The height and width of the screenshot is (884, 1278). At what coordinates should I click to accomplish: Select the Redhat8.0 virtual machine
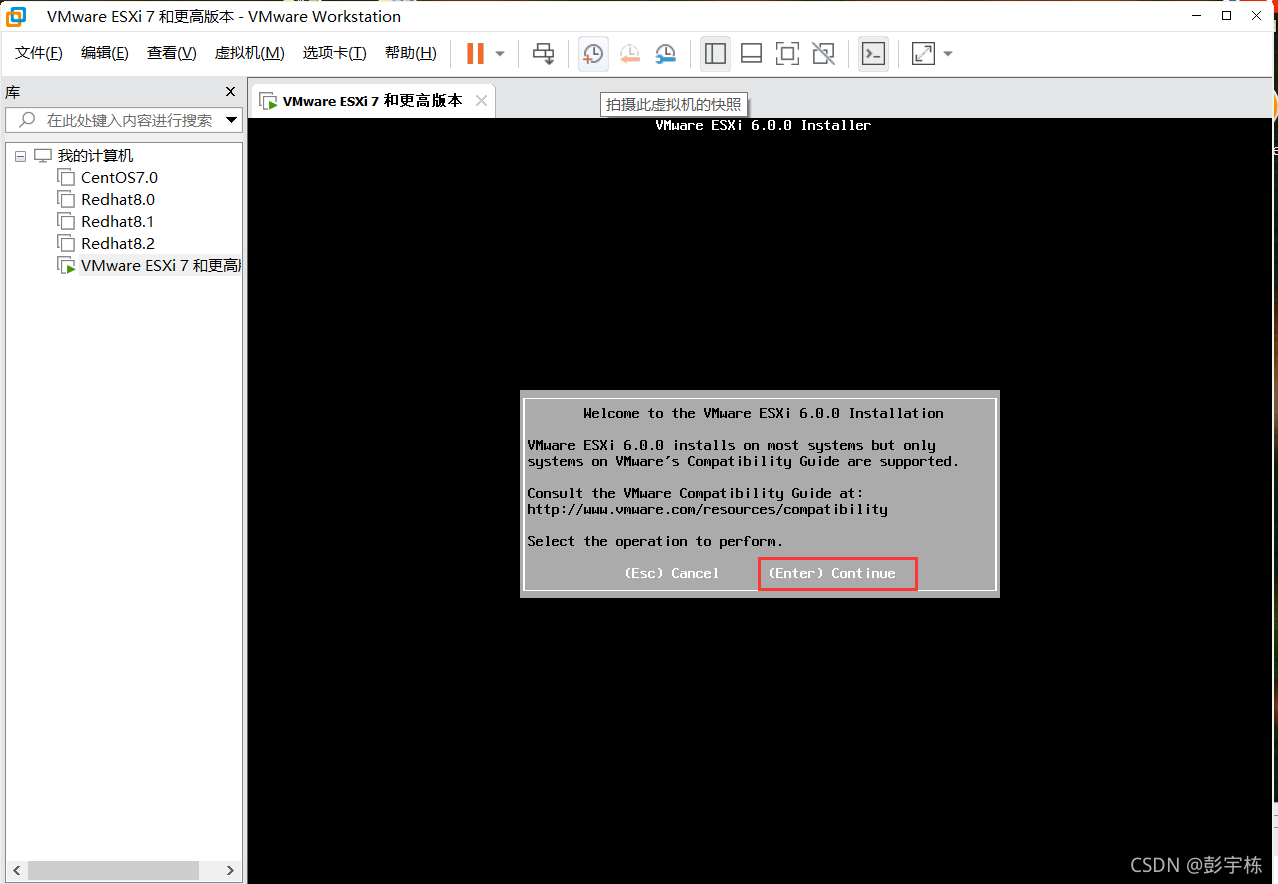[118, 200]
